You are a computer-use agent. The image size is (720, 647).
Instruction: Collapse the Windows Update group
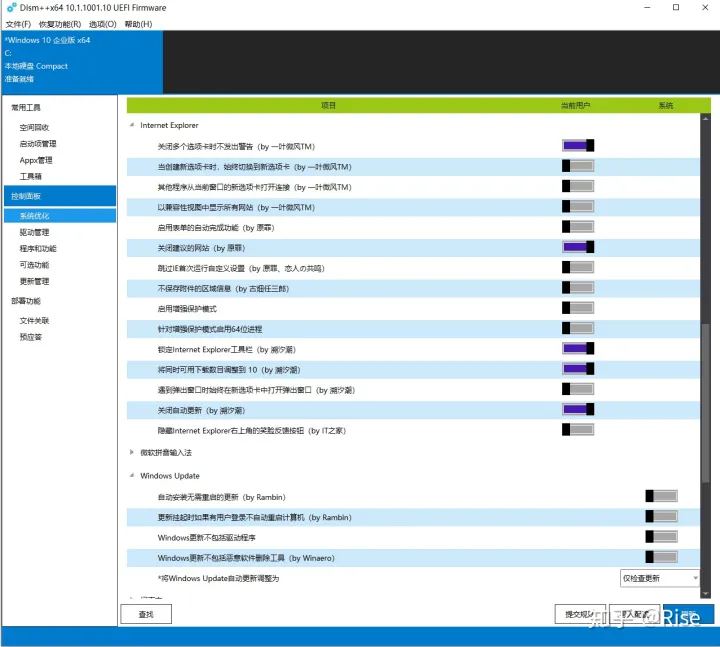[x=132, y=476]
